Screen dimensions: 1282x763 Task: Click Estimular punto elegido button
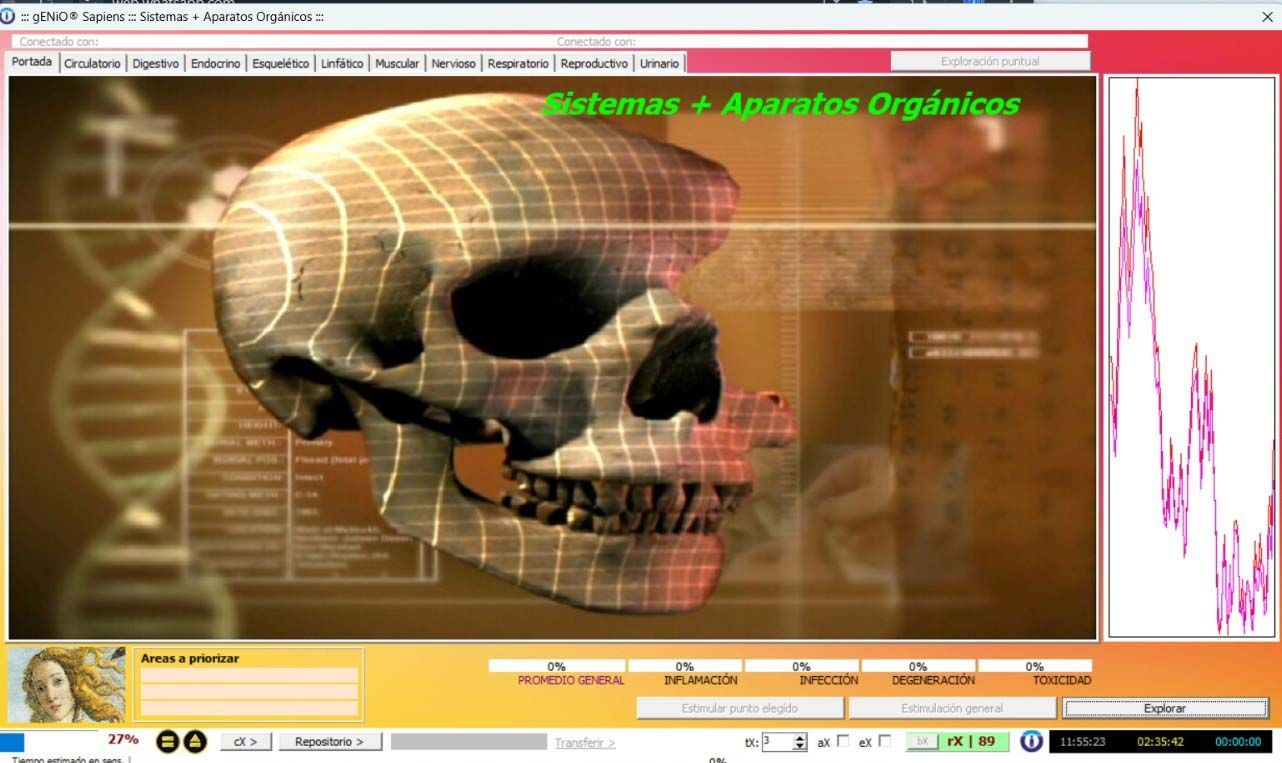point(740,708)
